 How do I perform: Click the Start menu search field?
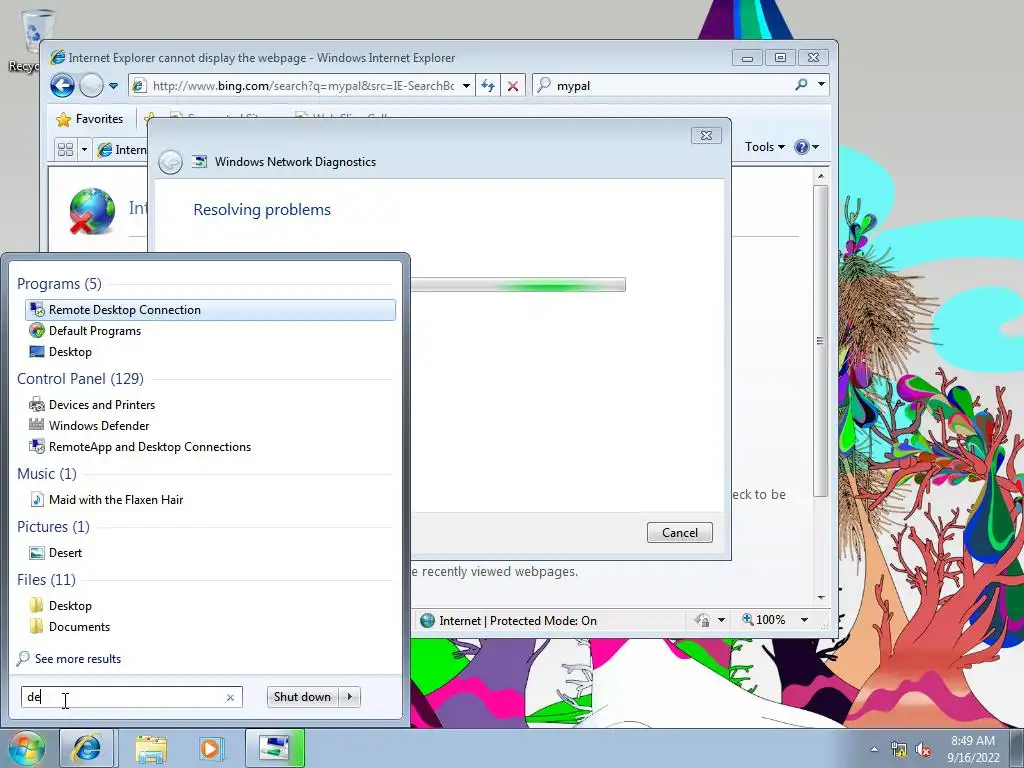[124, 697]
